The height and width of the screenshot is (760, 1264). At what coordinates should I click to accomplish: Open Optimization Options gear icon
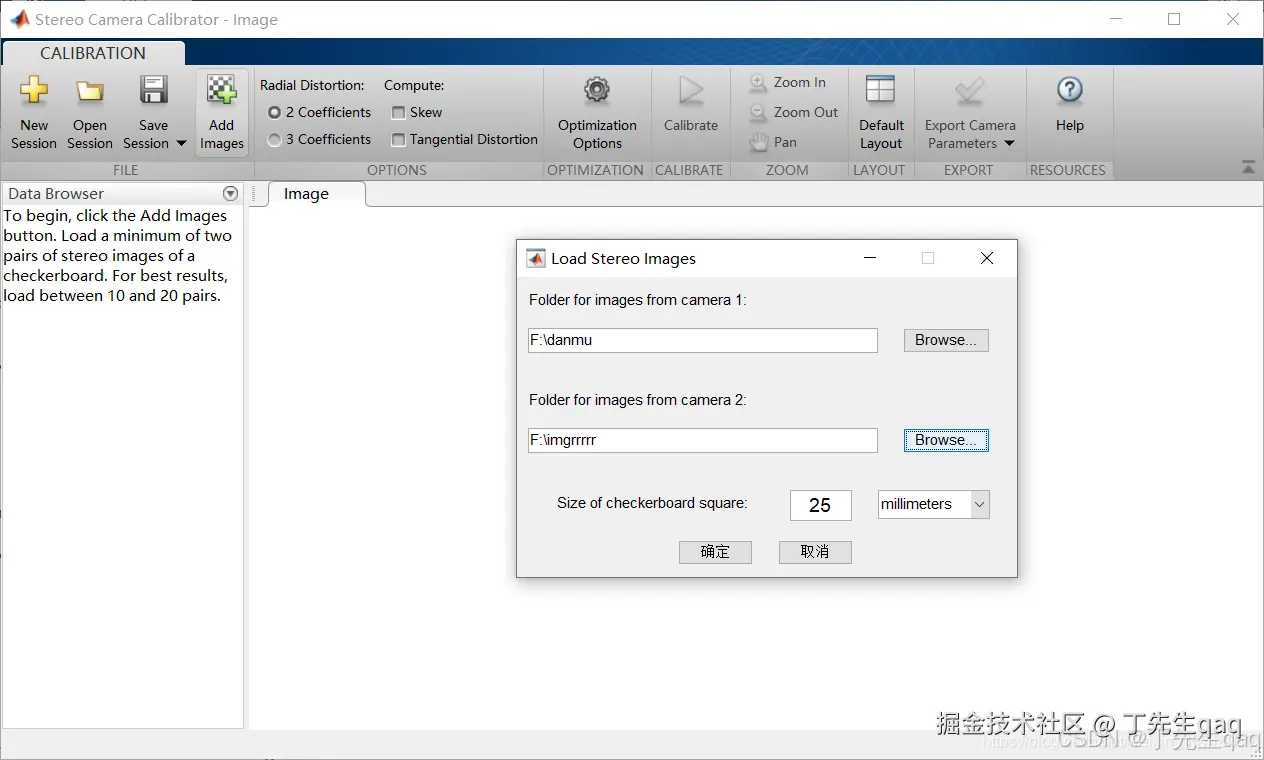597,91
